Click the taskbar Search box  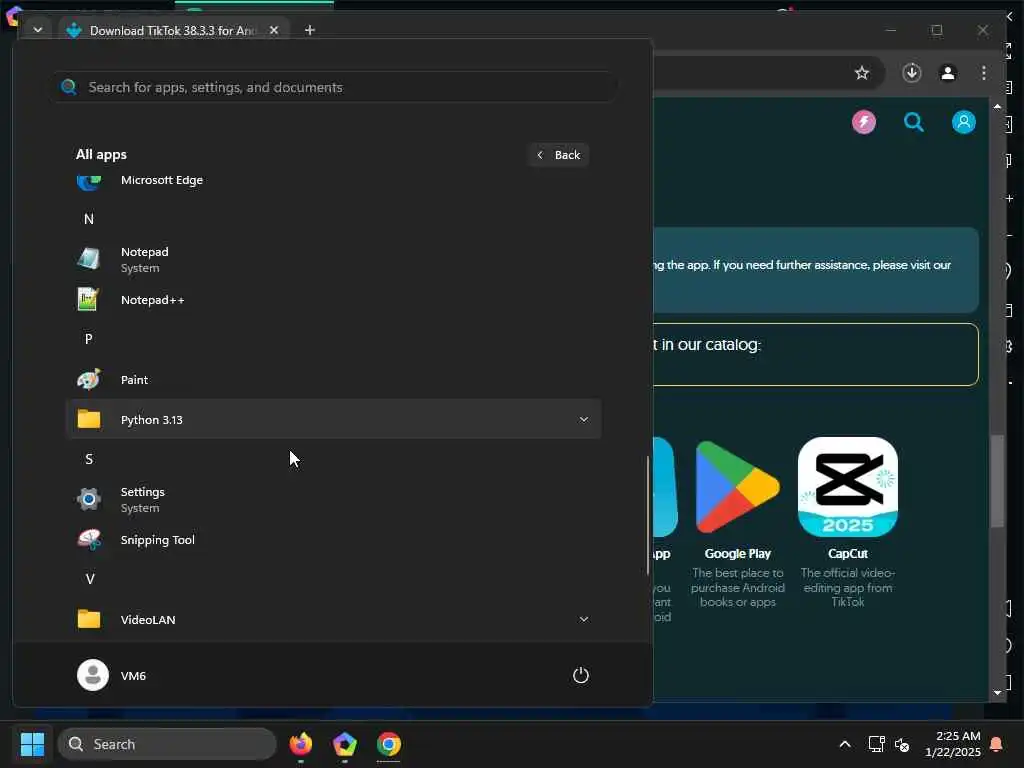(167, 744)
